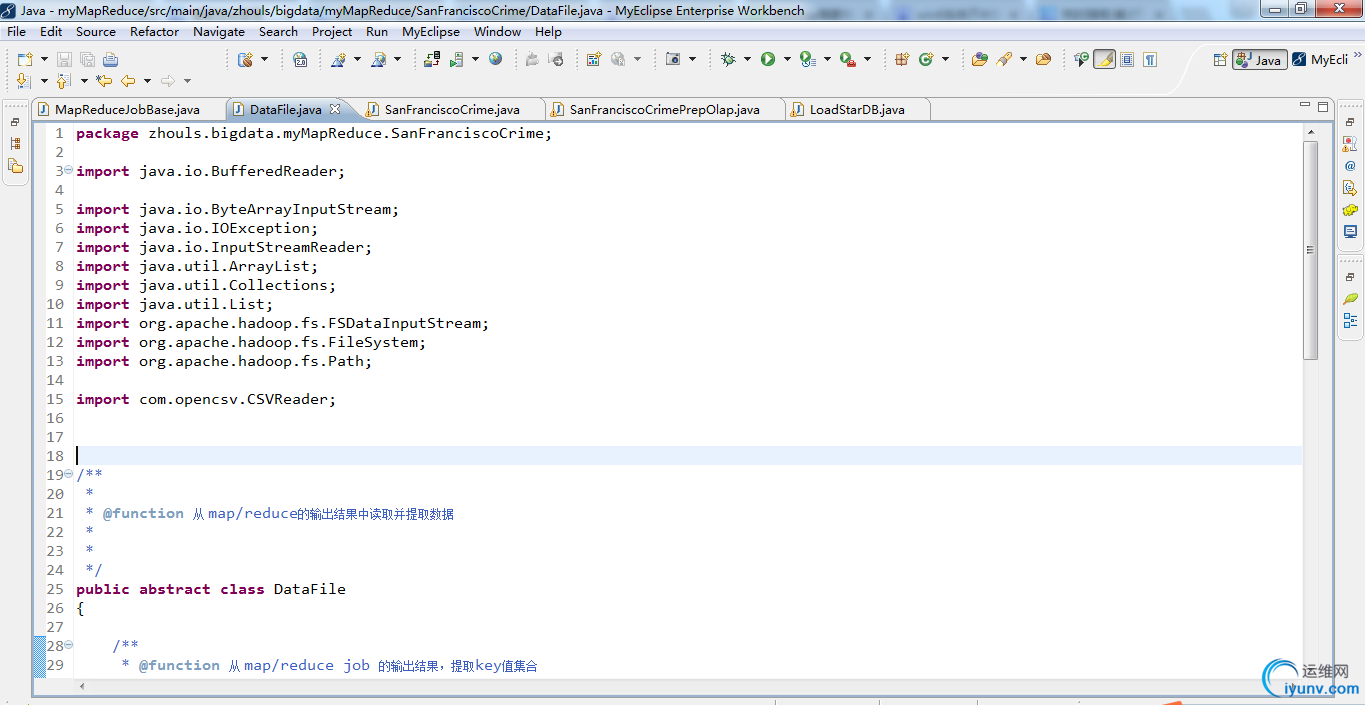Toggle Show Whitespace Characters button
Image resolution: width=1365 pixels, height=705 pixels.
point(1150,59)
